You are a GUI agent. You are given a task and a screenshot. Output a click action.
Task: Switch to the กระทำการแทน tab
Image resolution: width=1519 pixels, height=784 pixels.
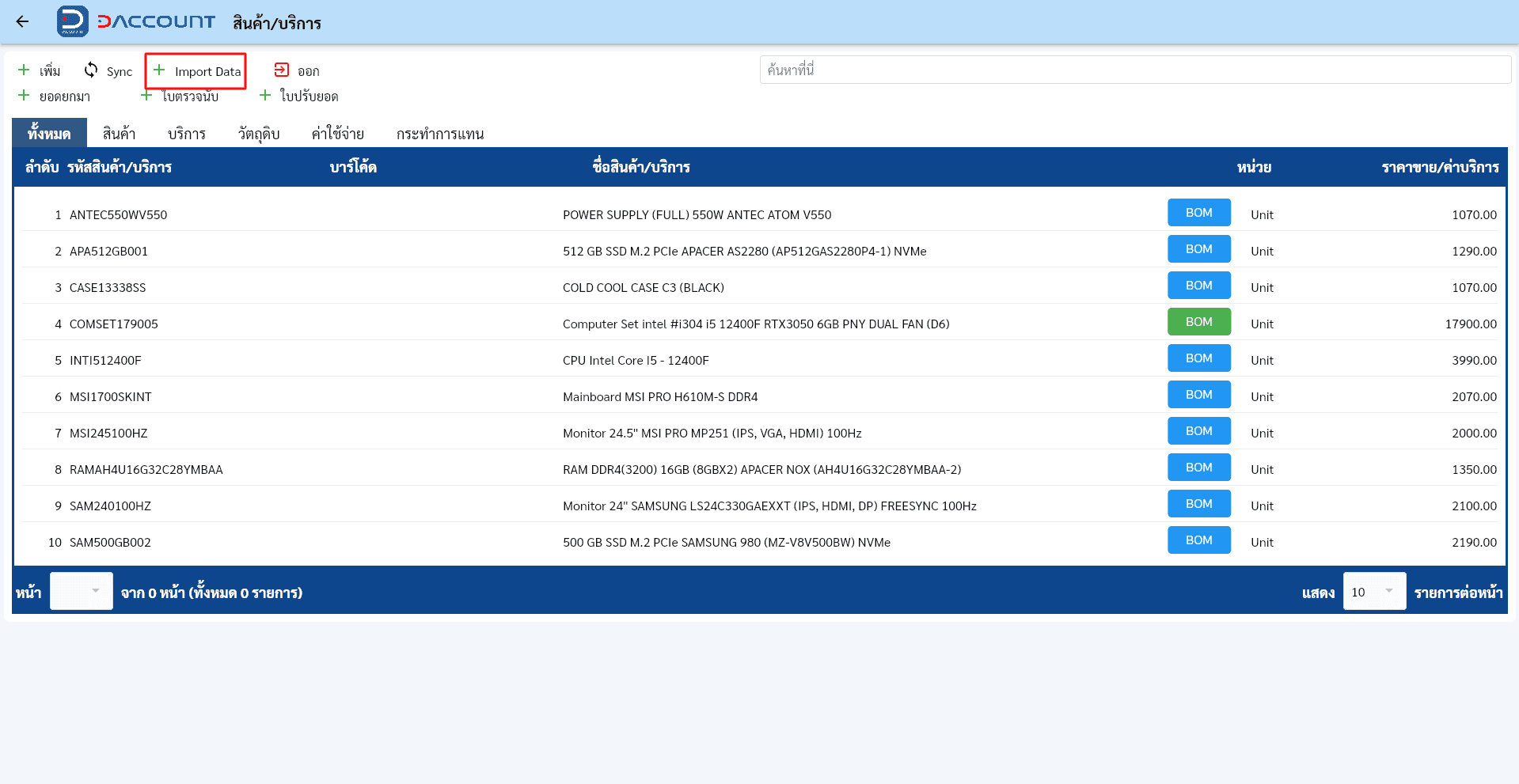(x=440, y=133)
